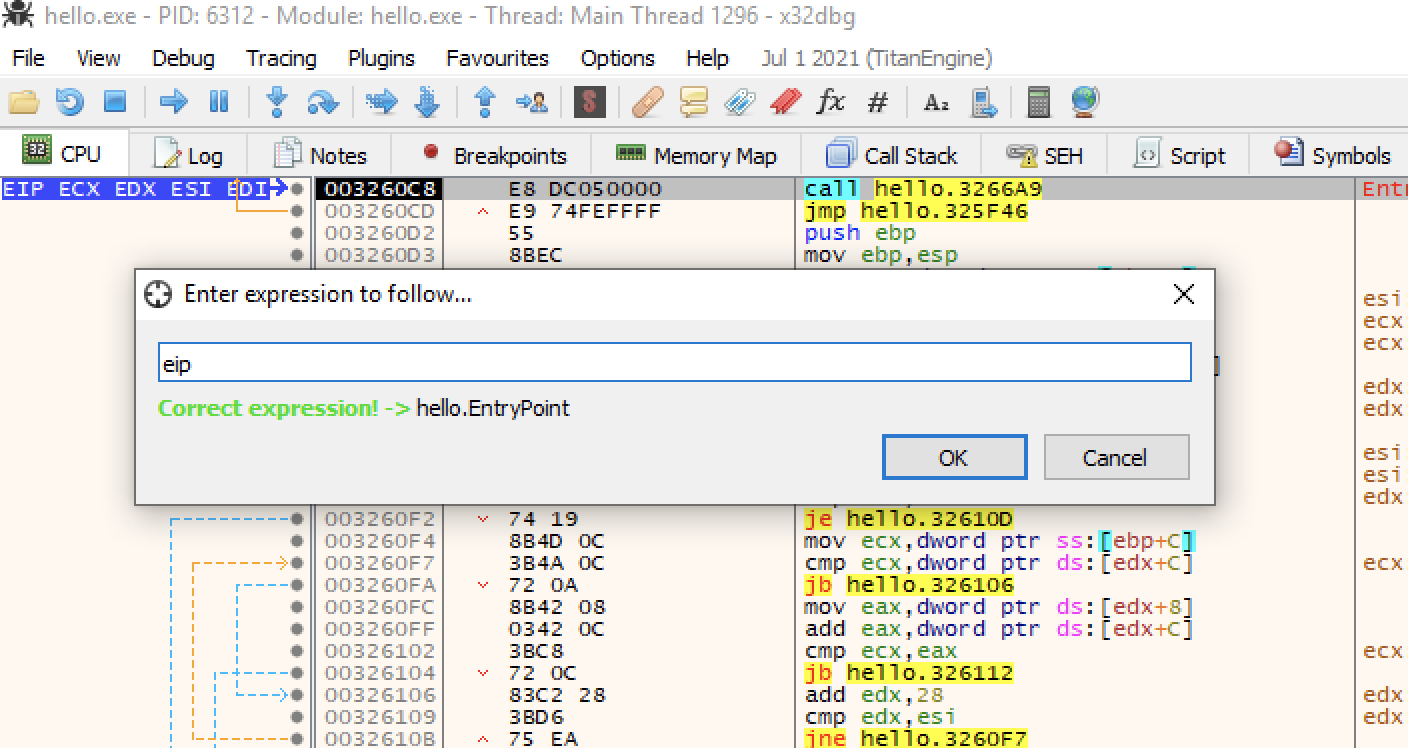
Task: Switch to the Breakpoints tab
Action: pos(493,155)
